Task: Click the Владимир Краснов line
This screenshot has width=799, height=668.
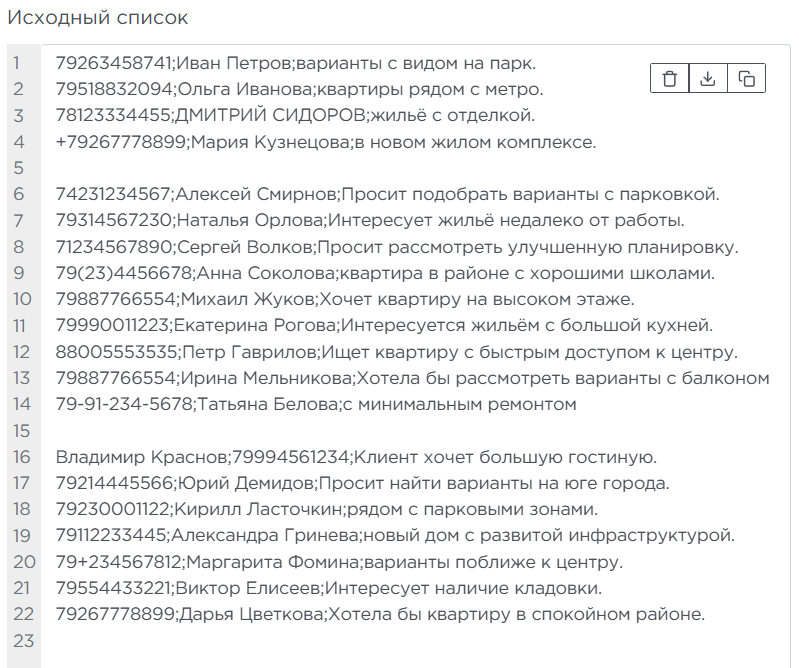Action: [x=356, y=457]
